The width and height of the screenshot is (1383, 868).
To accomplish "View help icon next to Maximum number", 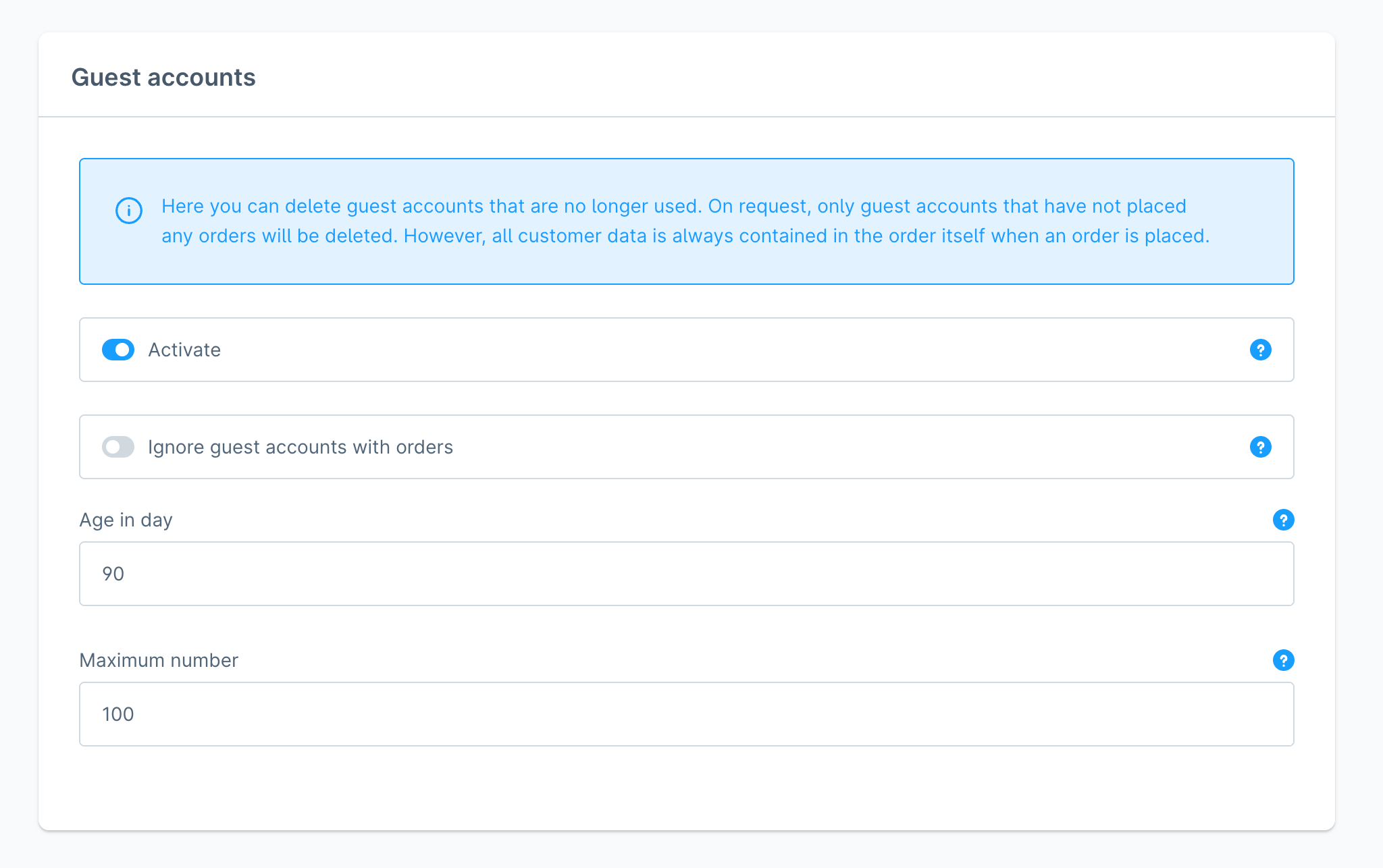I will click(x=1283, y=660).
